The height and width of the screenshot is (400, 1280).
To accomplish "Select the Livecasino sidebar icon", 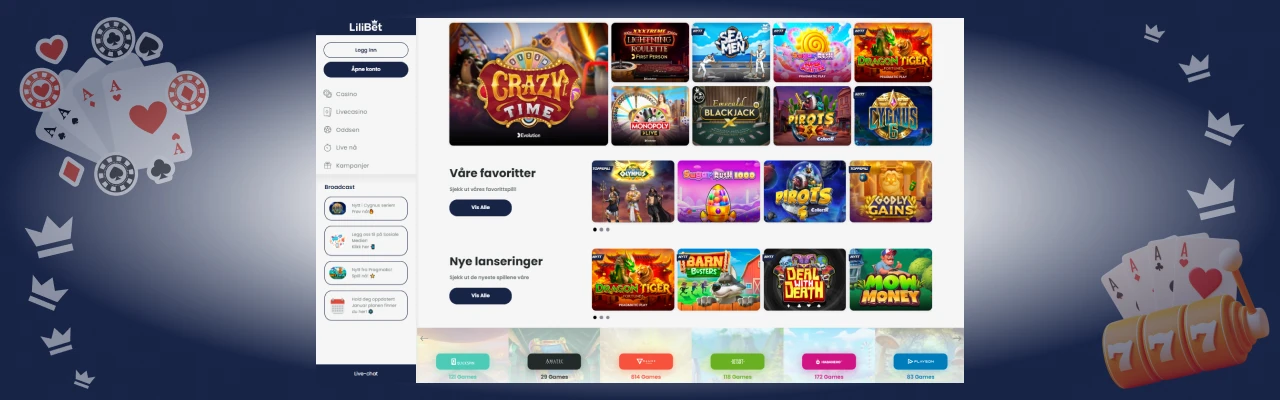I will [327, 112].
